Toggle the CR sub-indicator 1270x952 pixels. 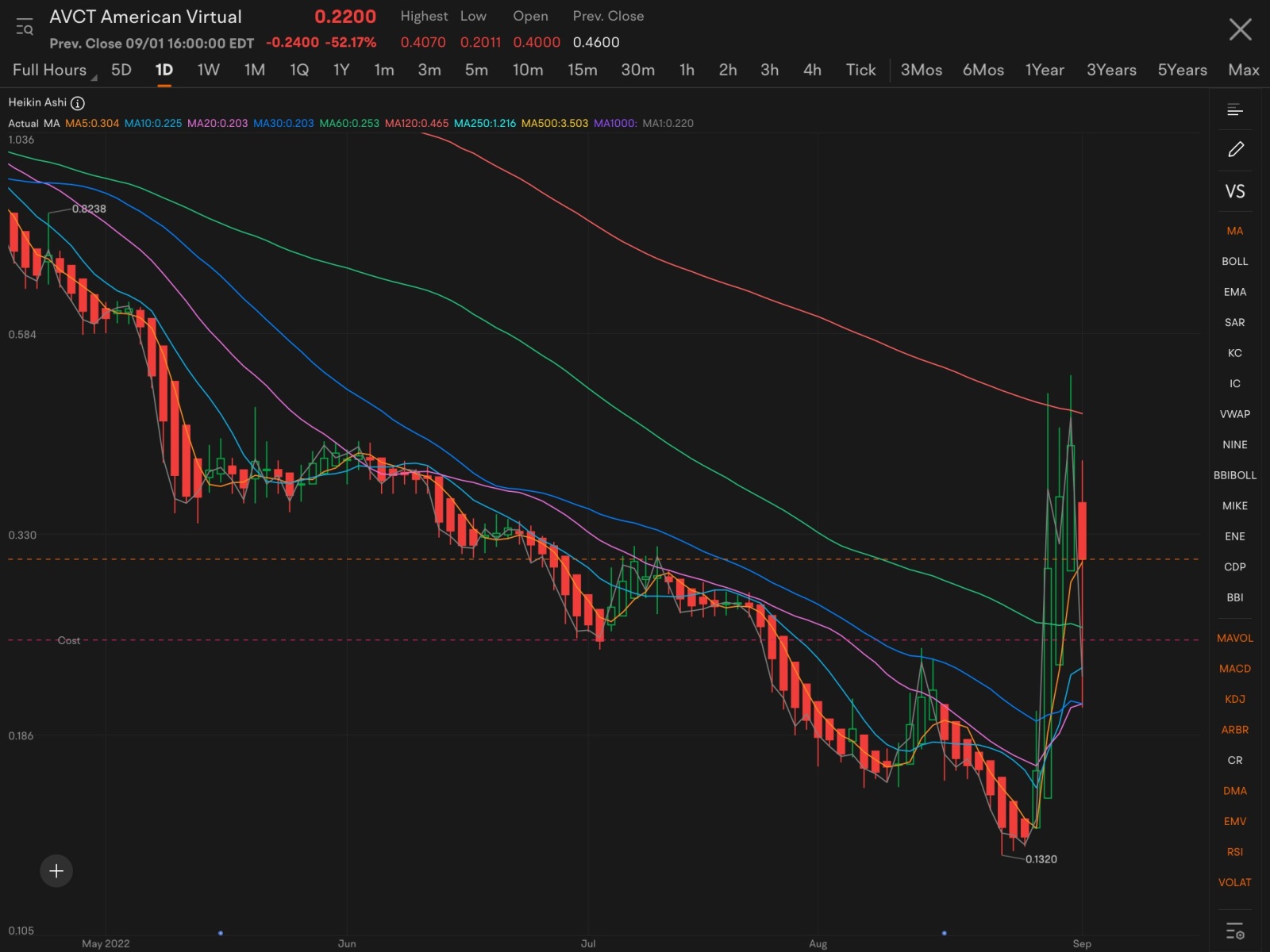coord(1235,761)
